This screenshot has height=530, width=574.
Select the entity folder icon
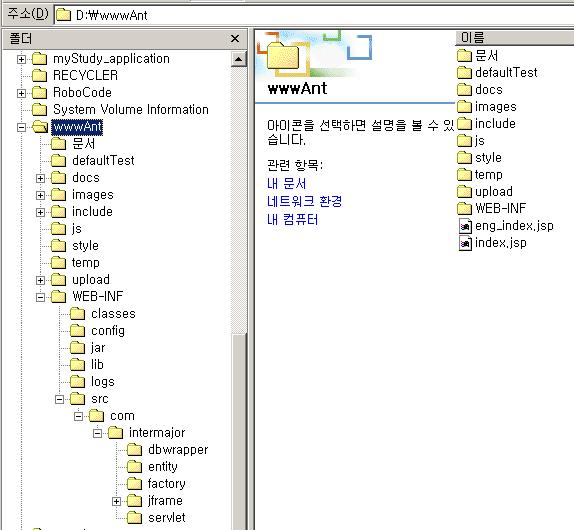tap(134, 467)
